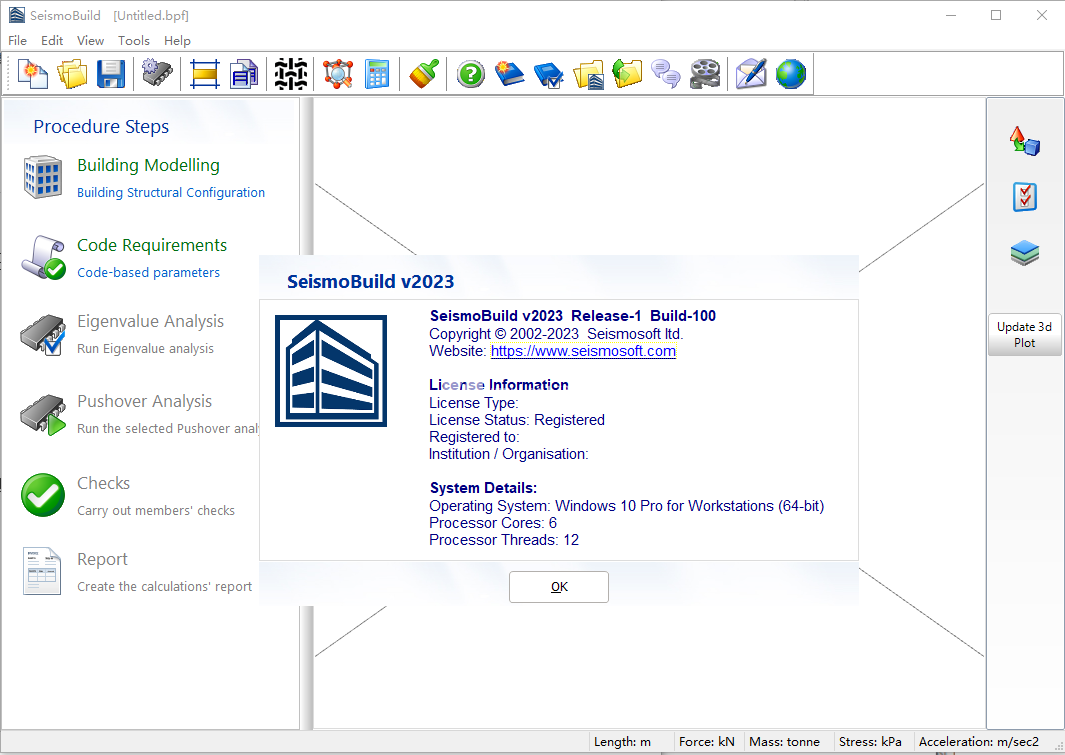The height and width of the screenshot is (755, 1065).
Task: Open the calculator toolbar icon
Action: pos(377,74)
